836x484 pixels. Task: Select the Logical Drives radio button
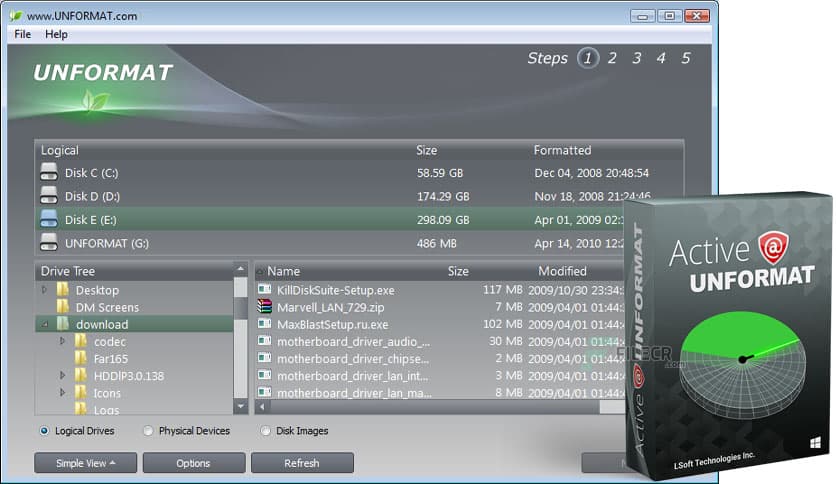click(x=44, y=431)
